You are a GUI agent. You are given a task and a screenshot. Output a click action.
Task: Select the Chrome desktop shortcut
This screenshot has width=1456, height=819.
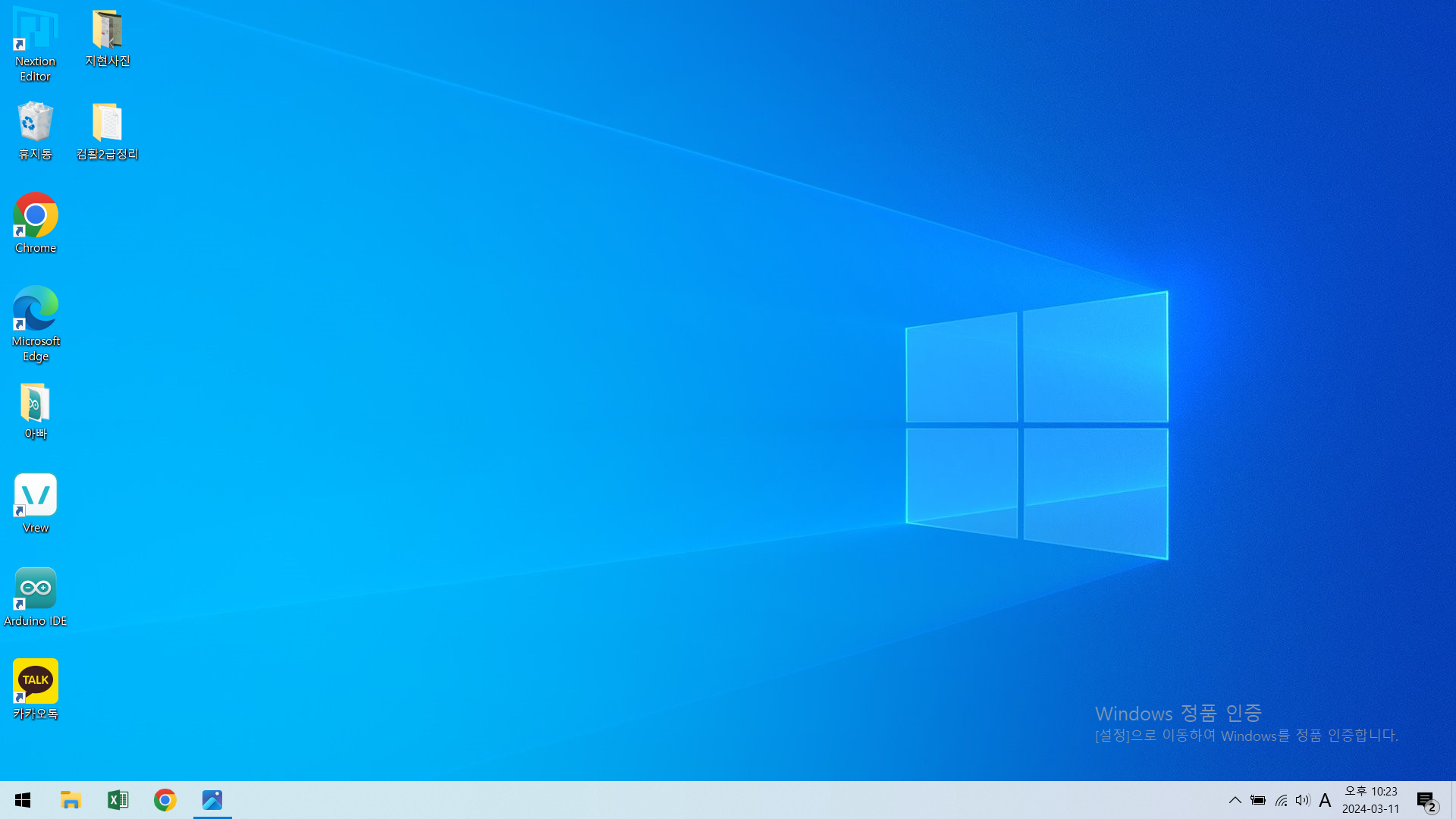click(35, 223)
